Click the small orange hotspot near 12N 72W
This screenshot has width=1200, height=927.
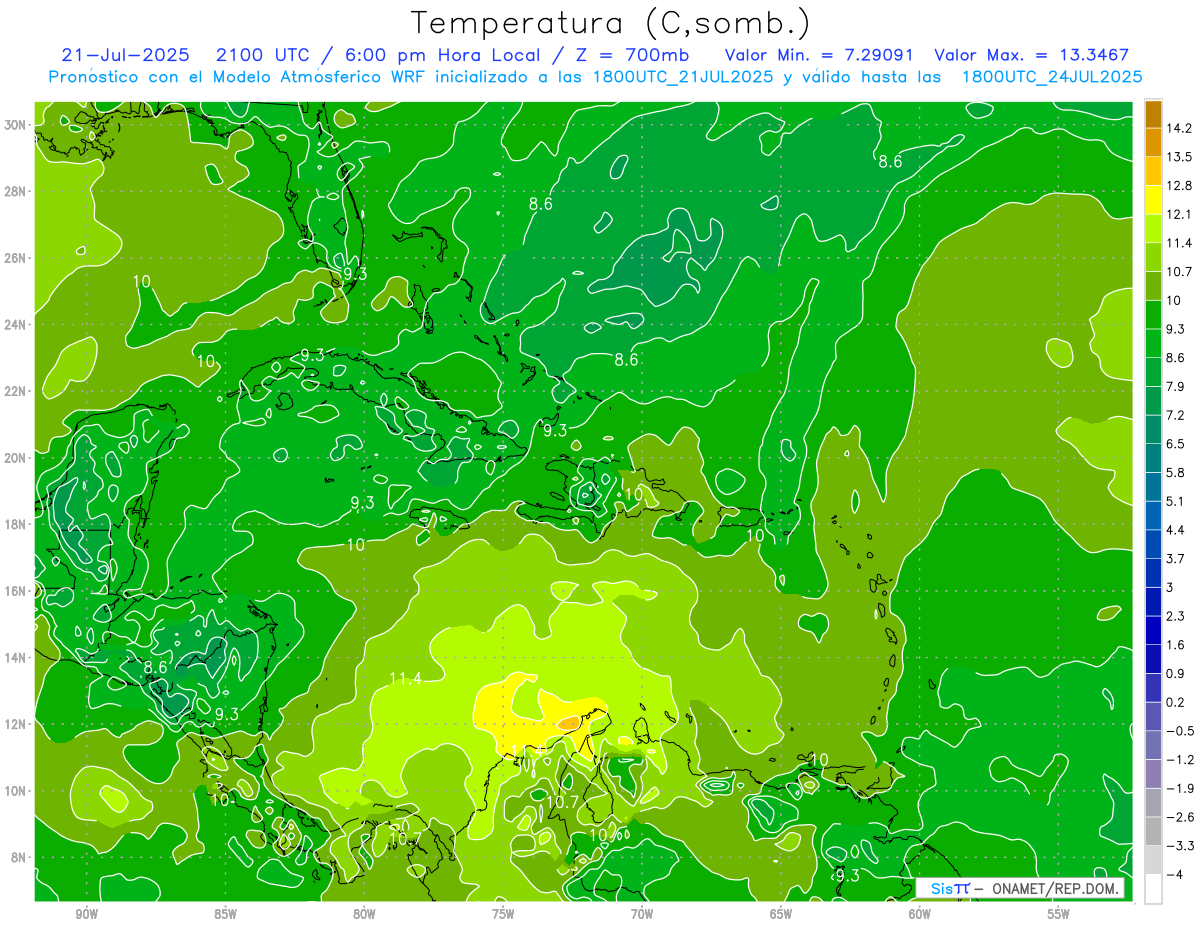coord(568,722)
